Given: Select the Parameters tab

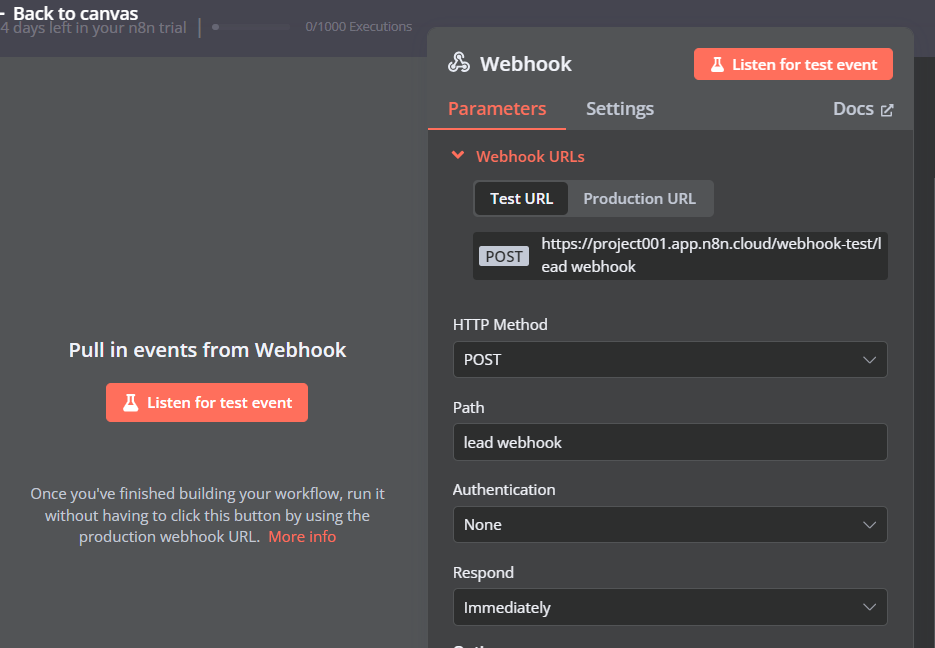Looking at the screenshot, I should pyautogui.click(x=497, y=109).
